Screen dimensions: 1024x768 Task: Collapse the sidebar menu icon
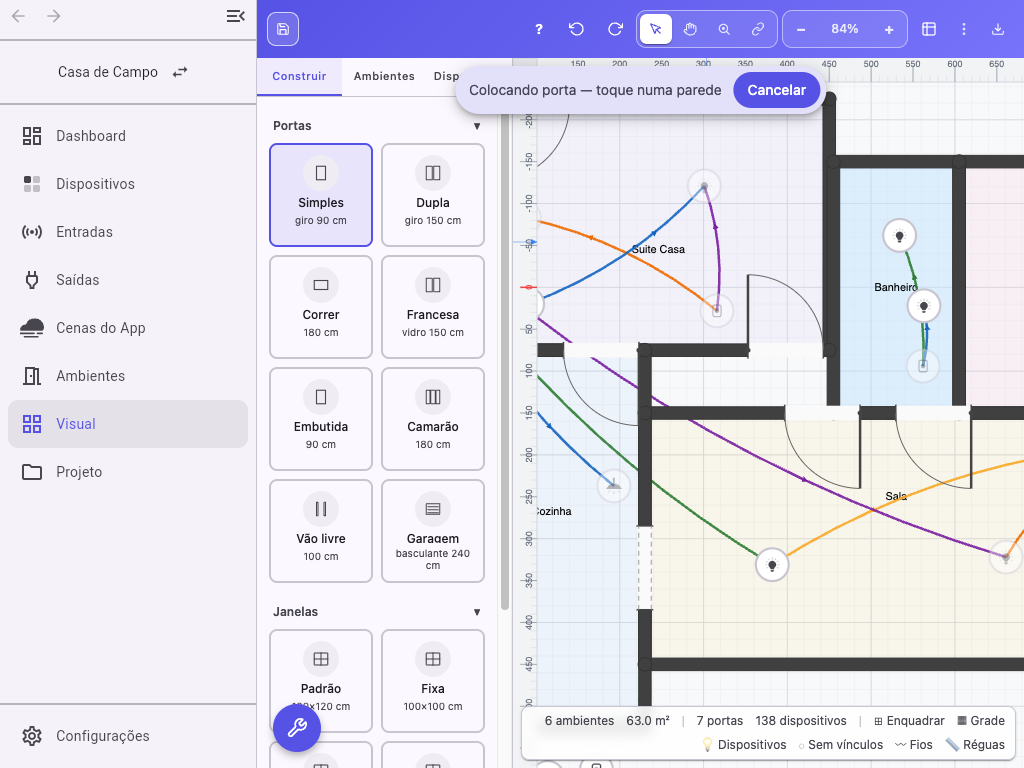[x=236, y=16]
